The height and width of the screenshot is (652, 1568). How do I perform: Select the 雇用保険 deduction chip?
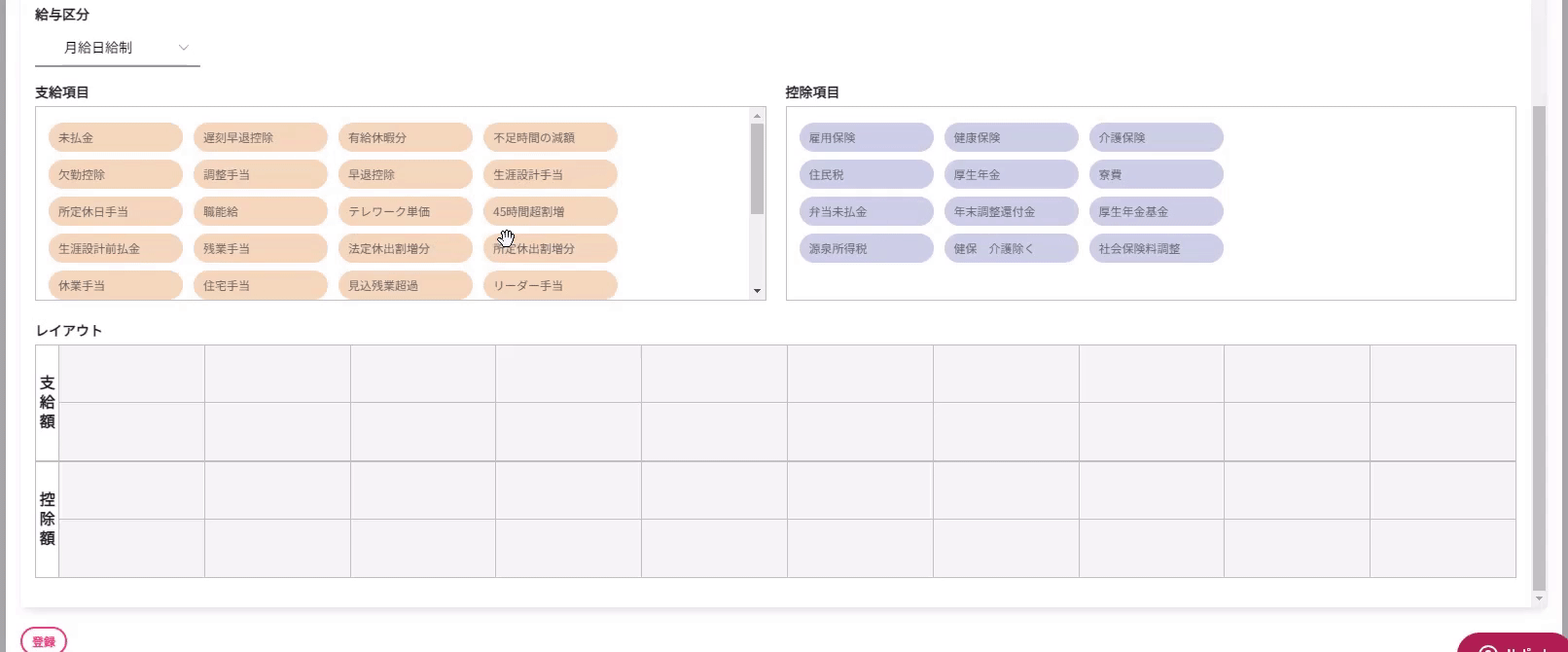tap(866, 138)
